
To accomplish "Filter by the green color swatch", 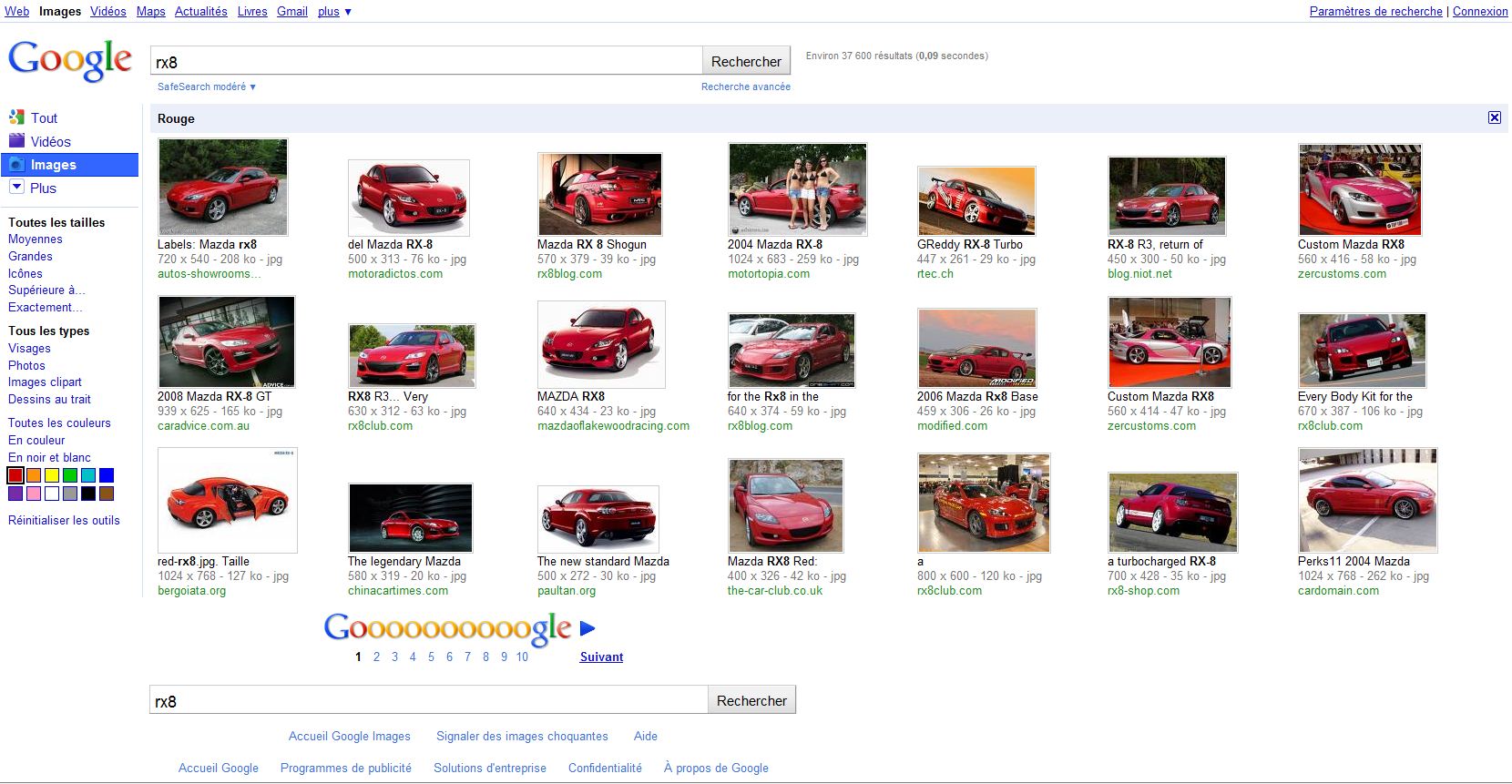I will tap(70, 475).
